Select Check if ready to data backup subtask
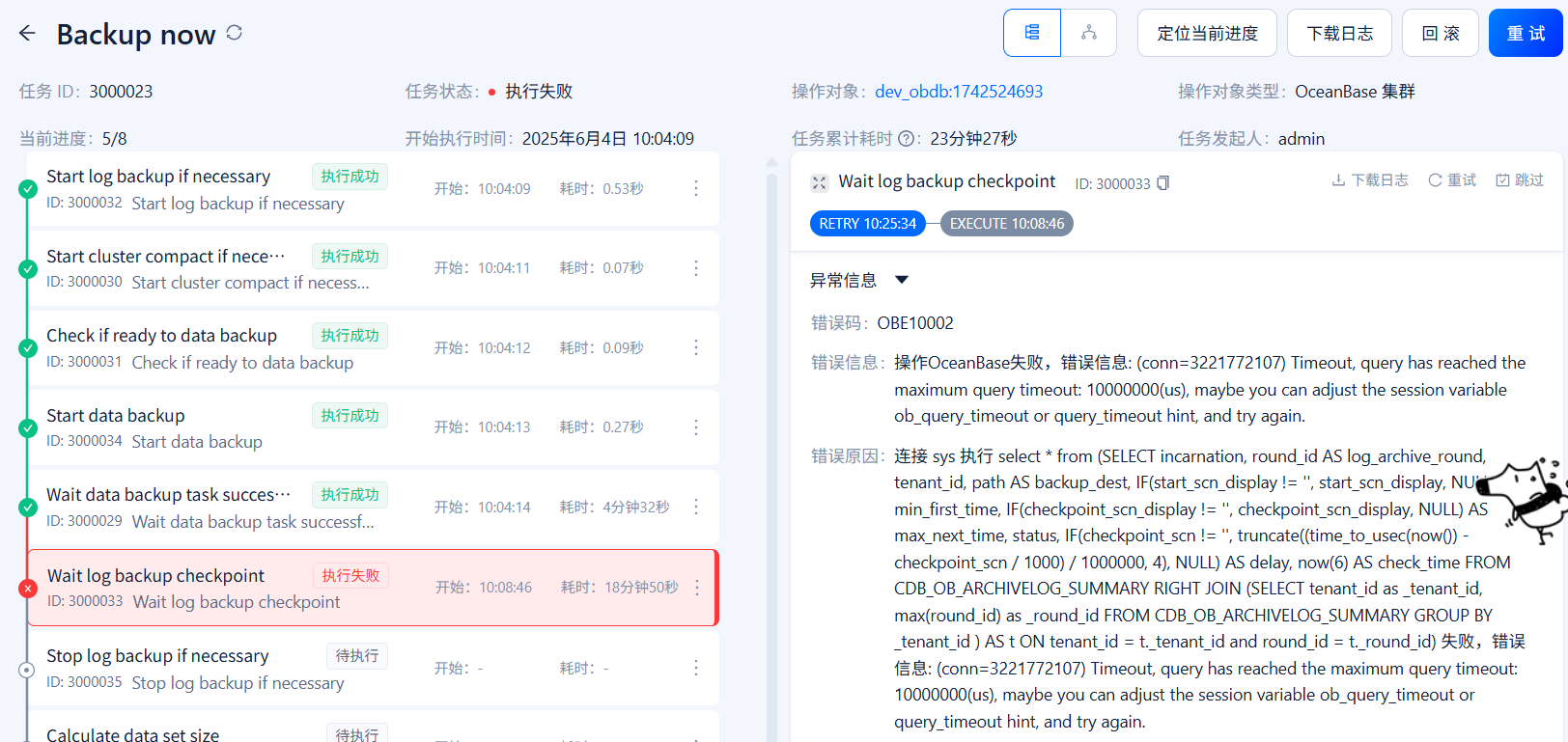The width and height of the screenshot is (1568, 742). pos(373,347)
